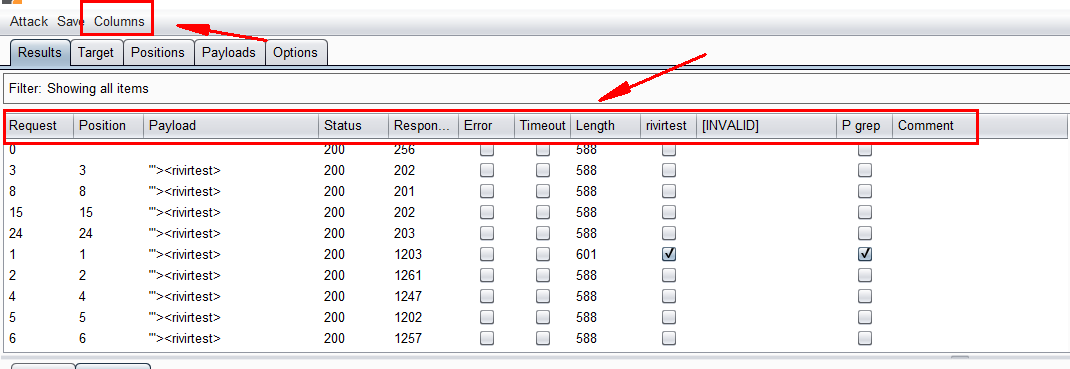Open the Columns menu
Viewport: 1070px width, 369px height.
(119, 21)
